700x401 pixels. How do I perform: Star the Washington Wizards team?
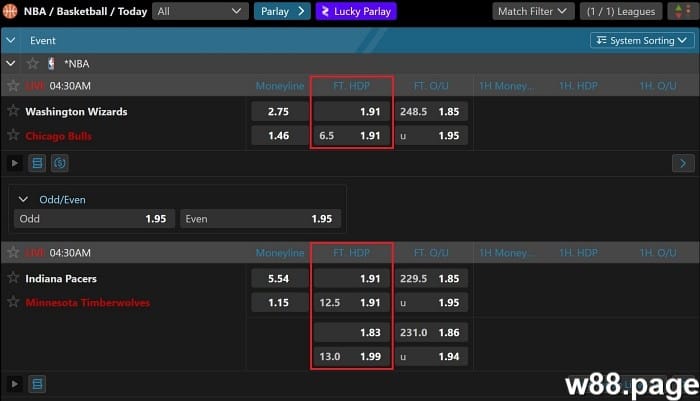pyautogui.click(x=13, y=110)
